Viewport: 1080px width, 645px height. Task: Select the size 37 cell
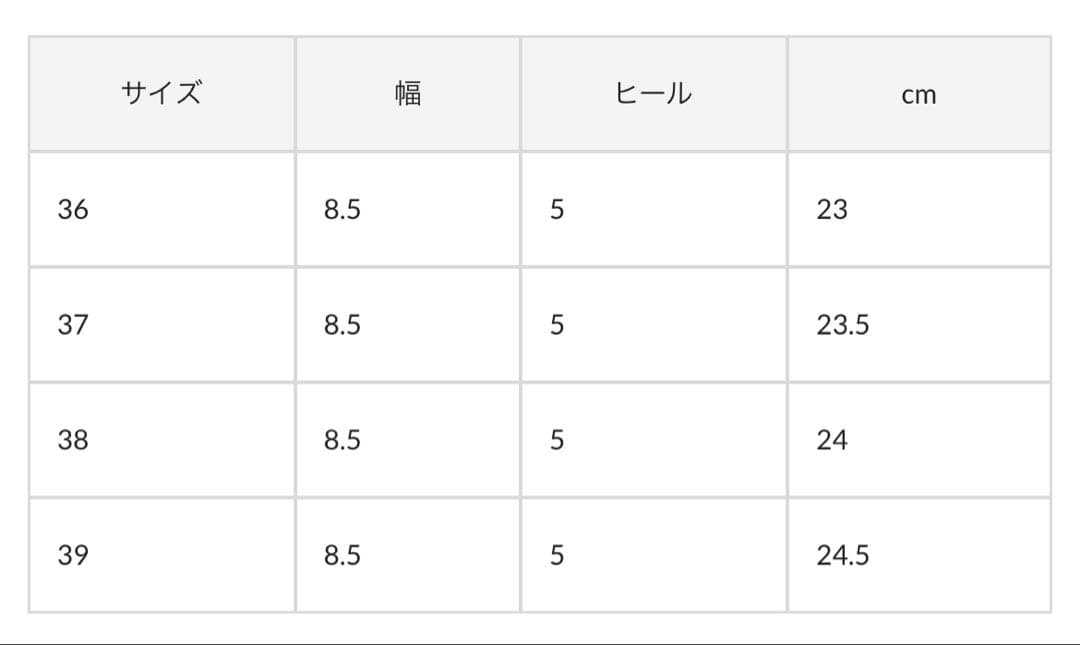pos(73,325)
